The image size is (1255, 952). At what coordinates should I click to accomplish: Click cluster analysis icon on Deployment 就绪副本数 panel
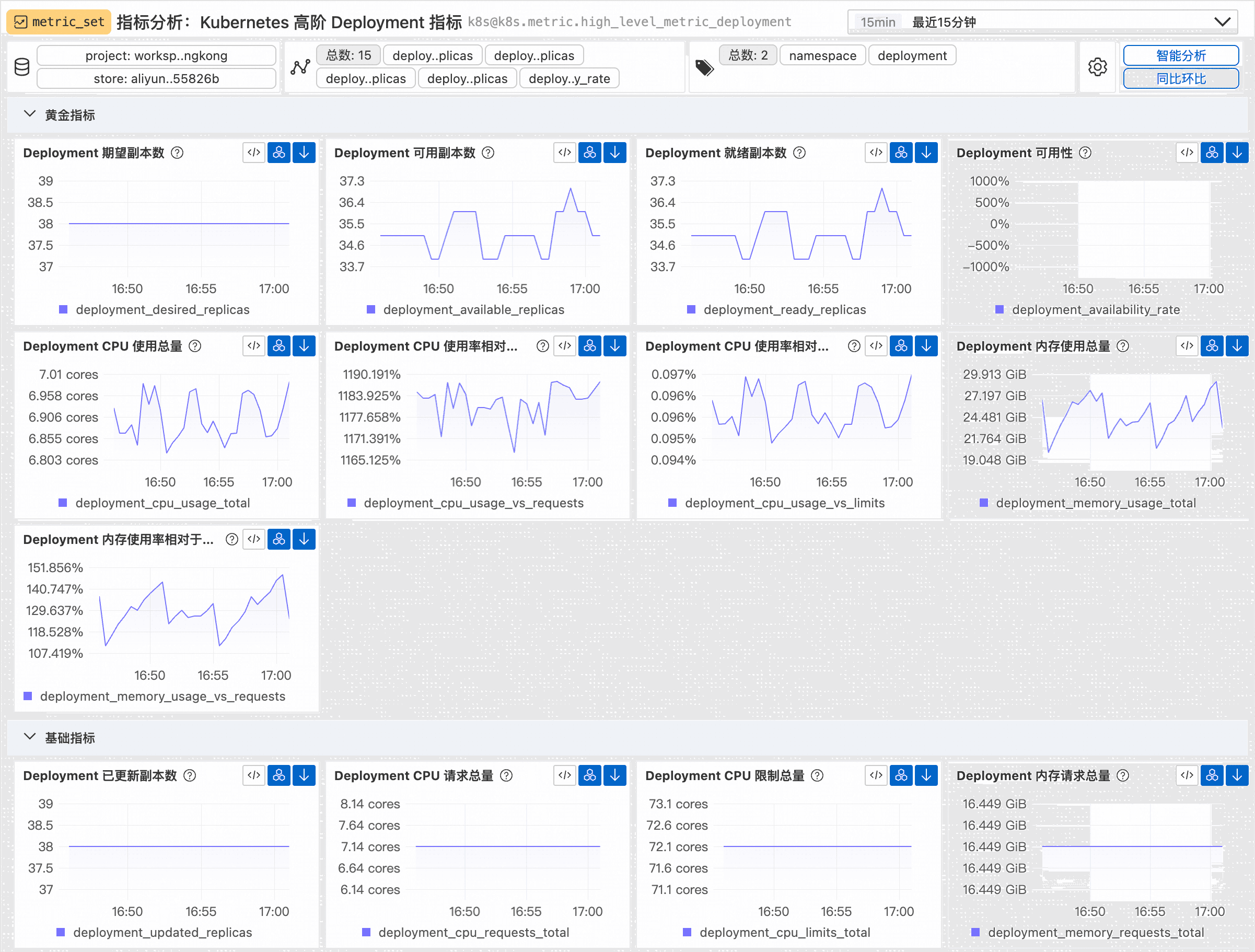(901, 153)
